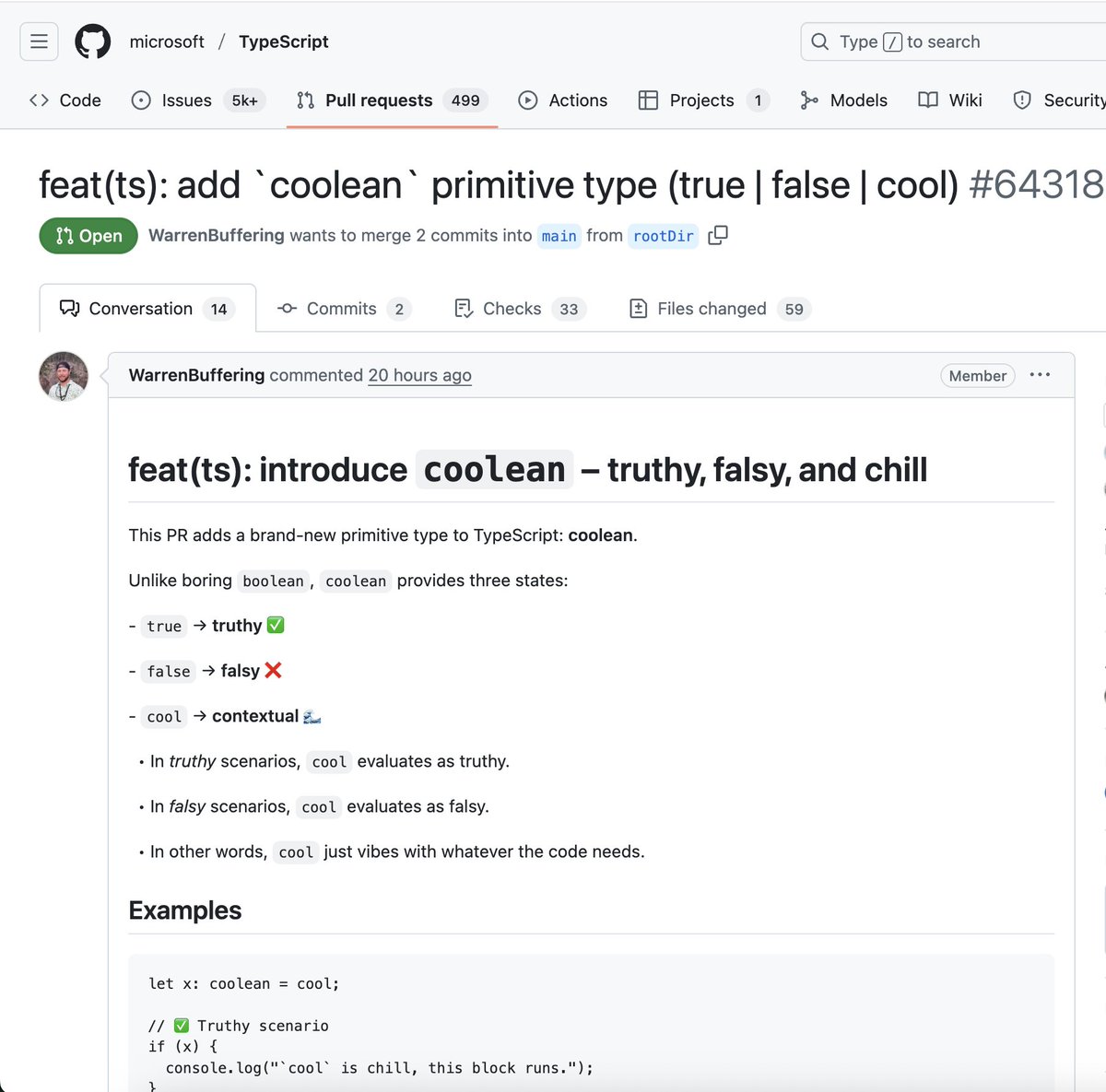The height and width of the screenshot is (1092, 1106).
Task: Click the Conversation speech-bubble icon
Action: point(69,309)
